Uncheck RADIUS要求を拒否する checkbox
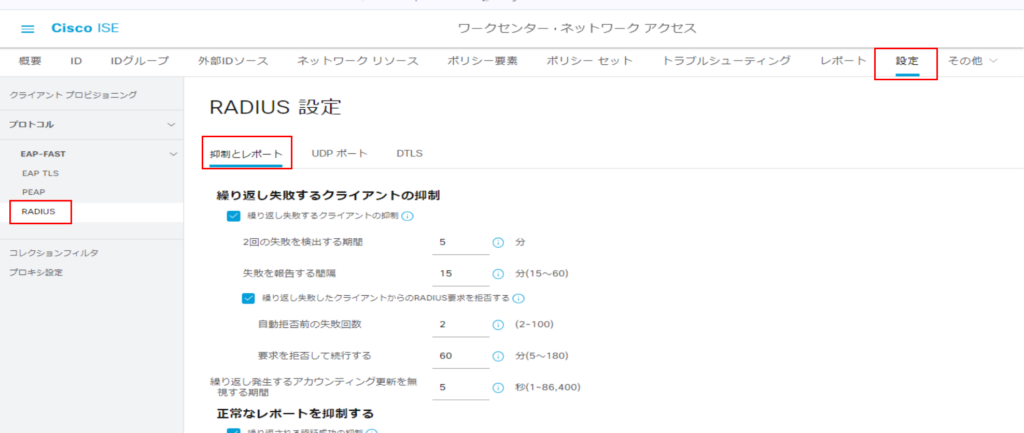This screenshot has height=433, width=1024. (248, 298)
